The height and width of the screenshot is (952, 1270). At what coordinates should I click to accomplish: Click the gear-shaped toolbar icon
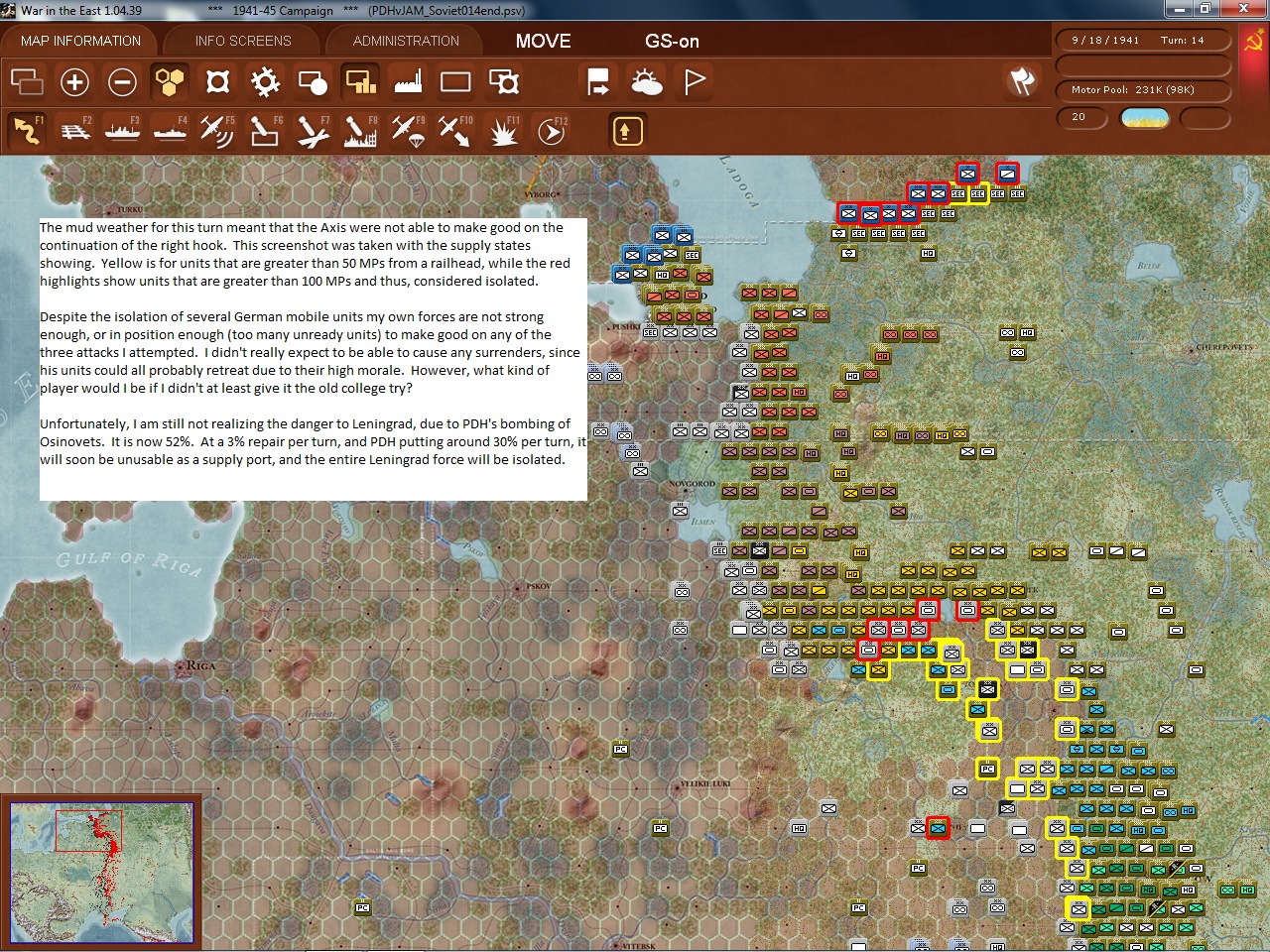[265, 81]
